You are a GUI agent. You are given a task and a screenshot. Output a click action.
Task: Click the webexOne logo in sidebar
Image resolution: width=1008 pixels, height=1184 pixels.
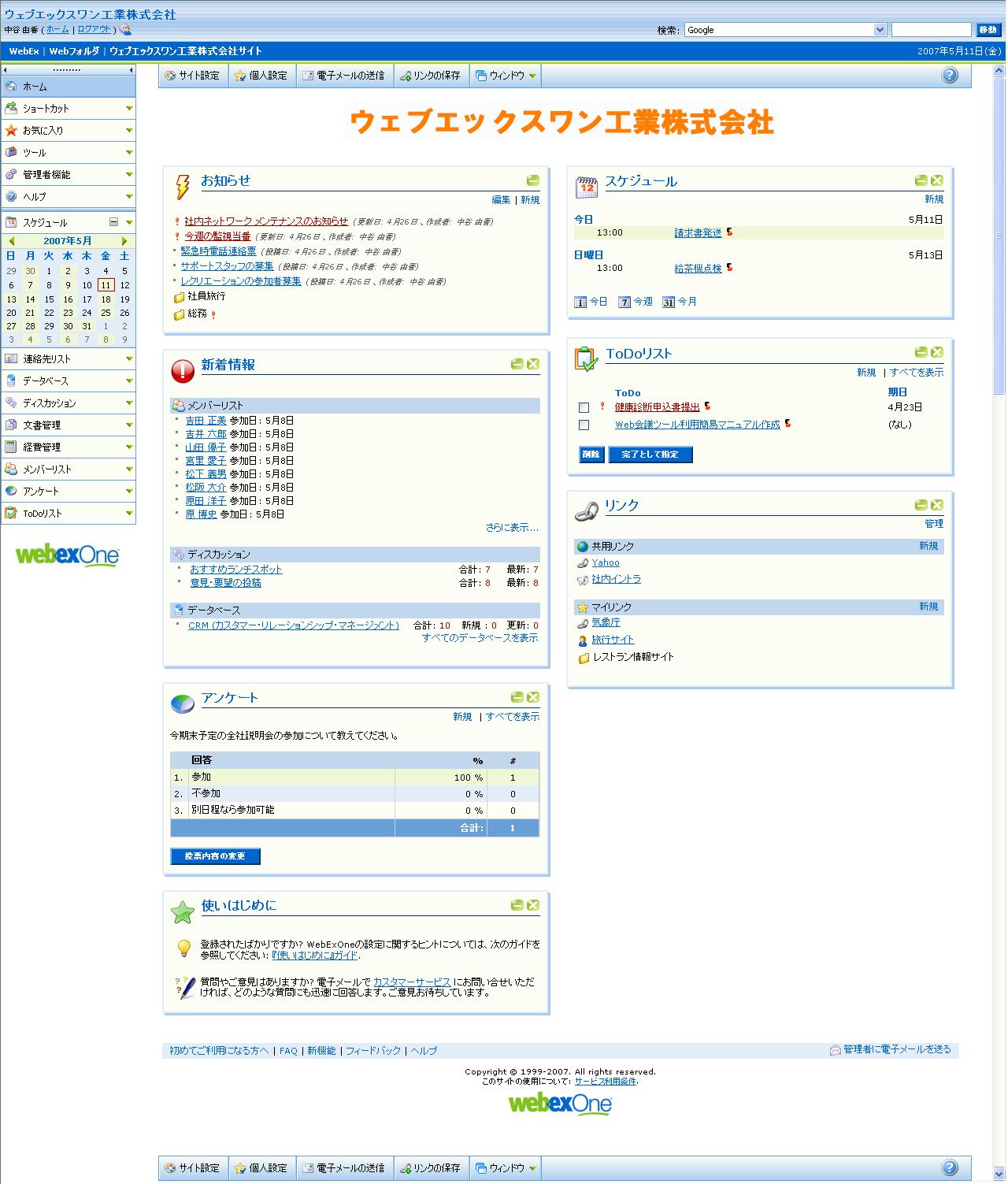(x=68, y=555)
